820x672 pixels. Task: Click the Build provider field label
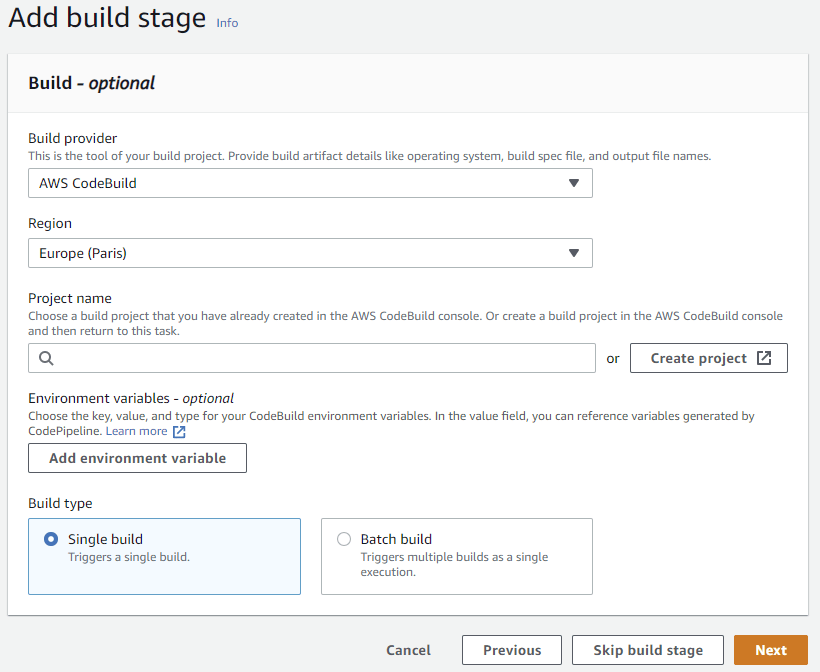pos(73,138)
